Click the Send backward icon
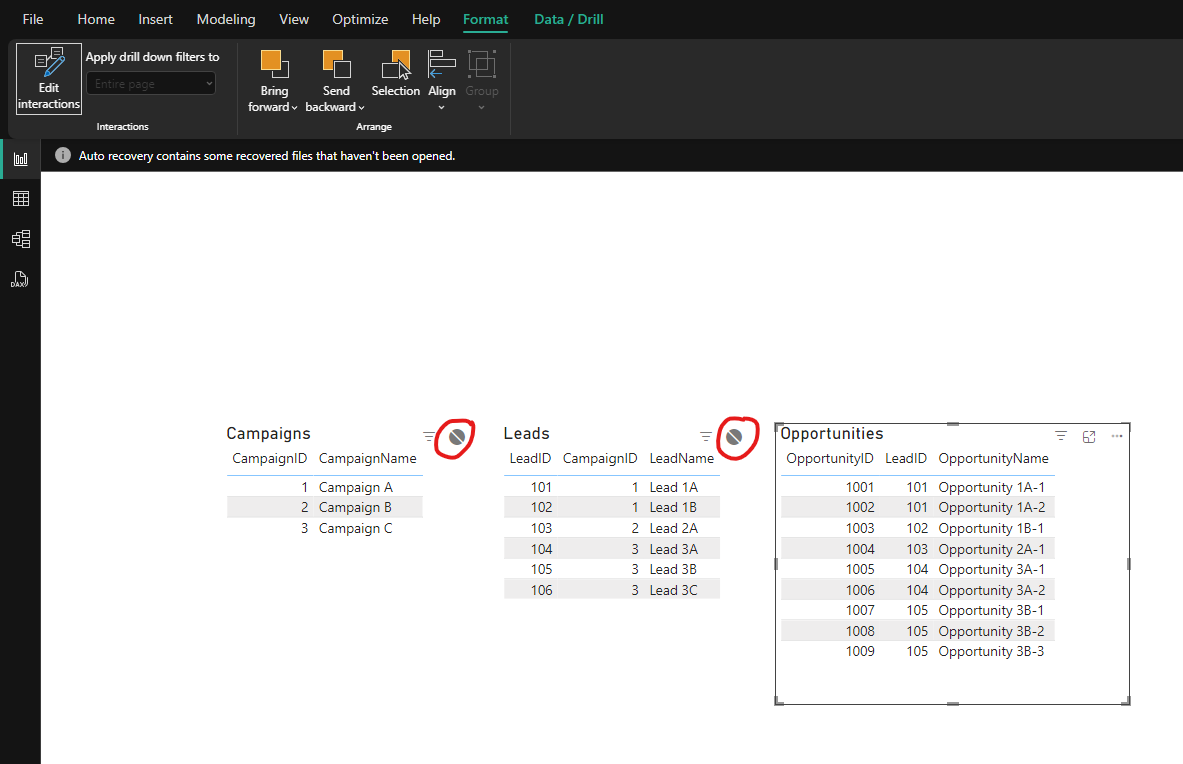The width and height of the screenshot is (1183, 764). click(336, 64)
